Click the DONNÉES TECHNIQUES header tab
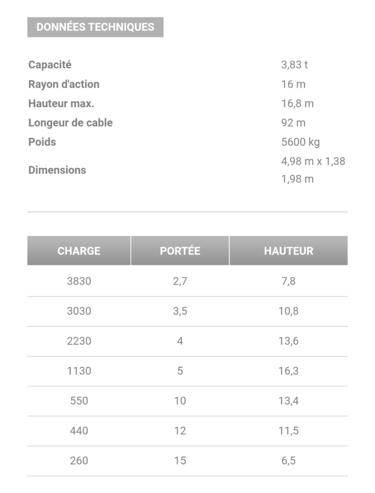 tap(95, 27)
